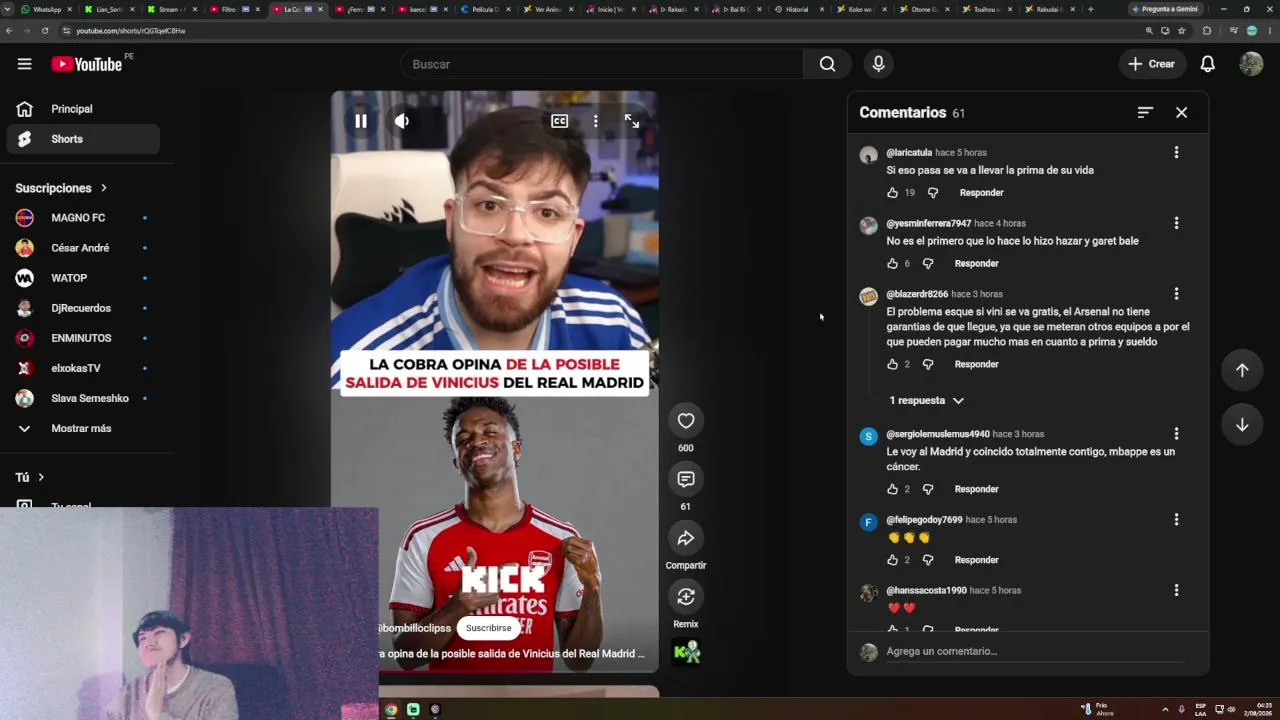Image resolution: width=1280 pixels, height=720 pixels.
Task: Expand the Suscripciones section
Action: pyautogui.click(x=61, y=188)
